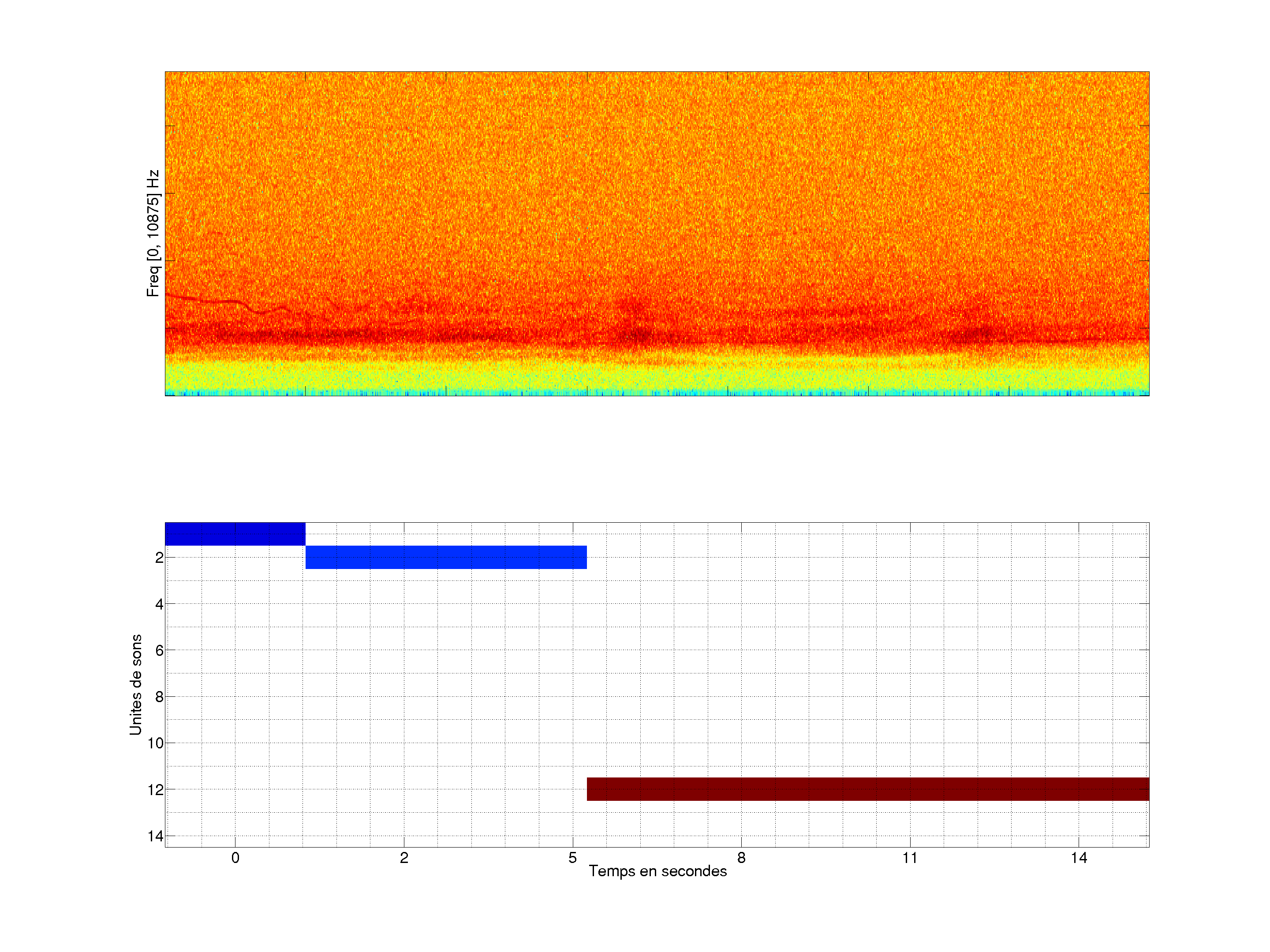Click the x-axis tick label 2

pyautogui.click(x=403, y=858)
